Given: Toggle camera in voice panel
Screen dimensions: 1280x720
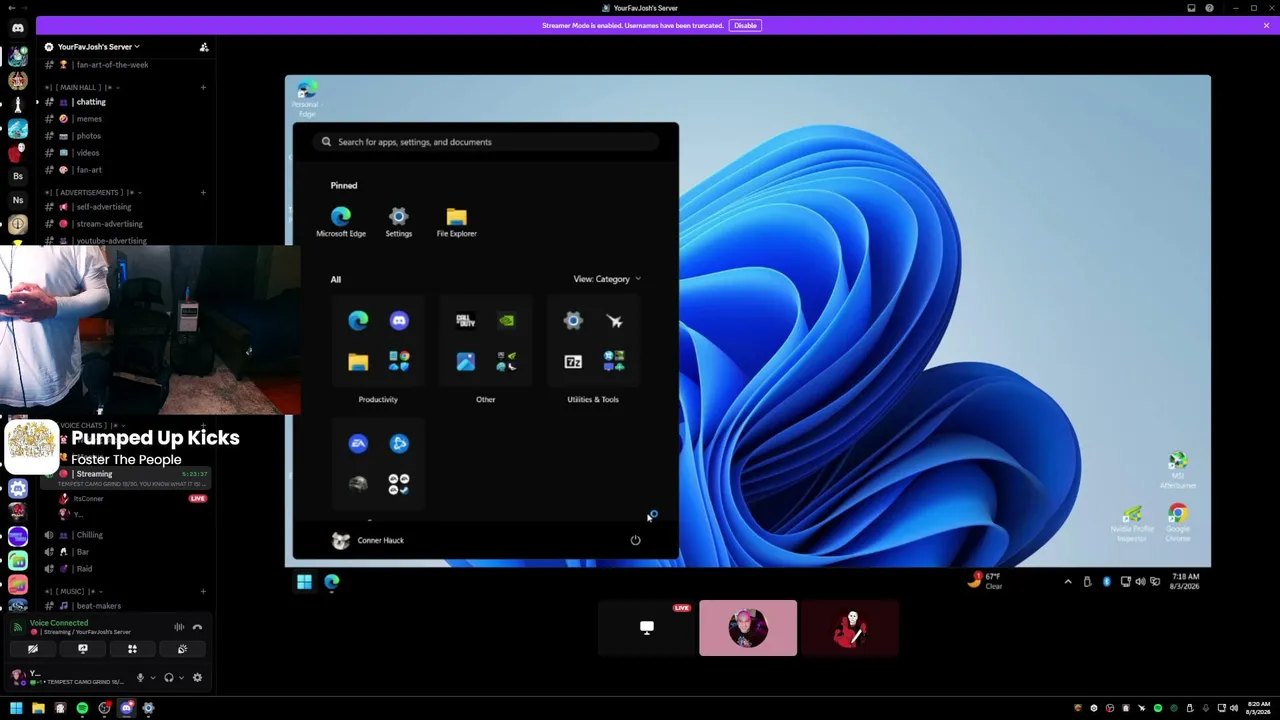Looking at the screenshot, I should pyautogui.click(x=33, y=649).
